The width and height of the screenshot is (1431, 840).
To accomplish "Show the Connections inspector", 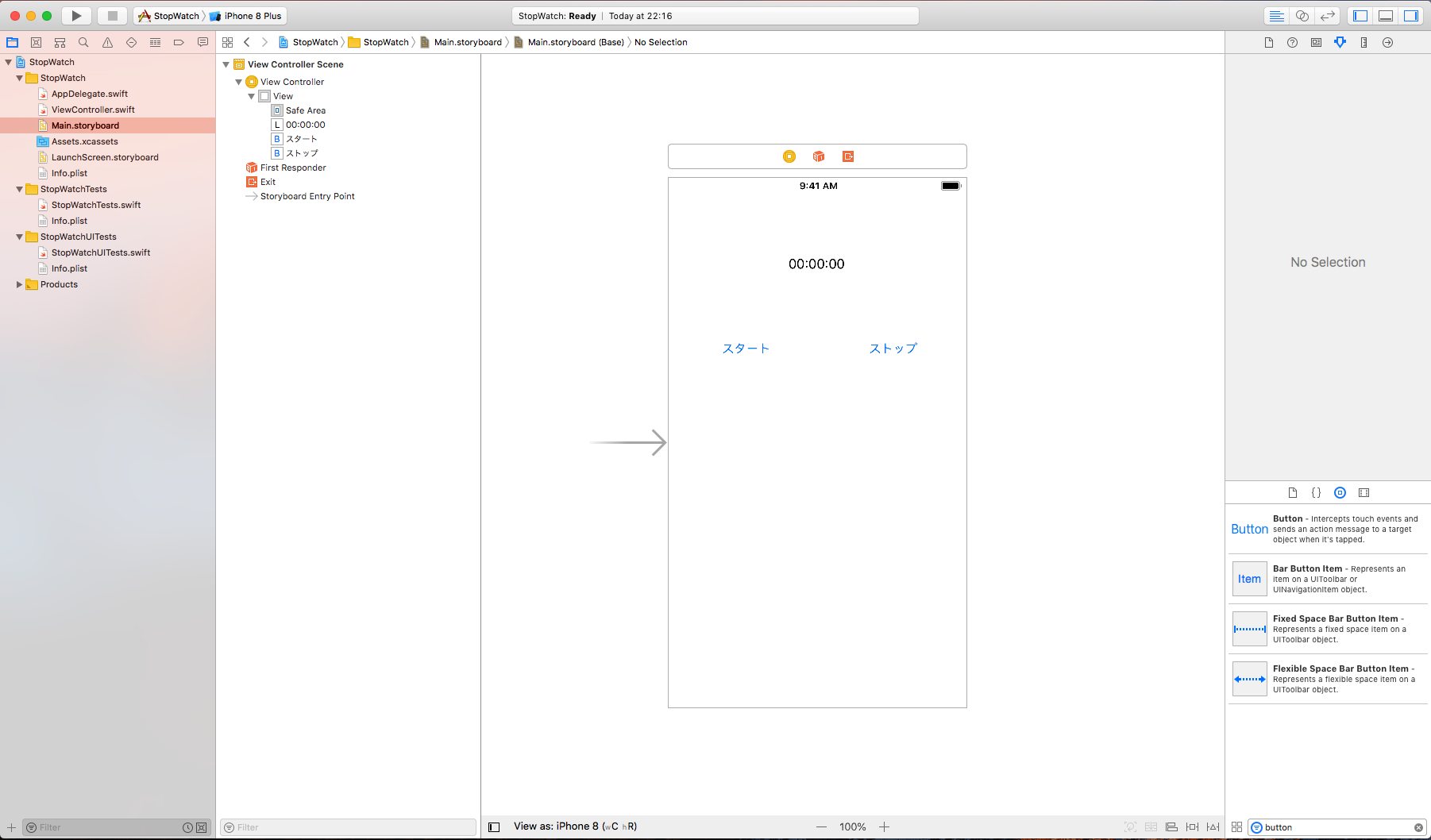I will pos(1388,42).
